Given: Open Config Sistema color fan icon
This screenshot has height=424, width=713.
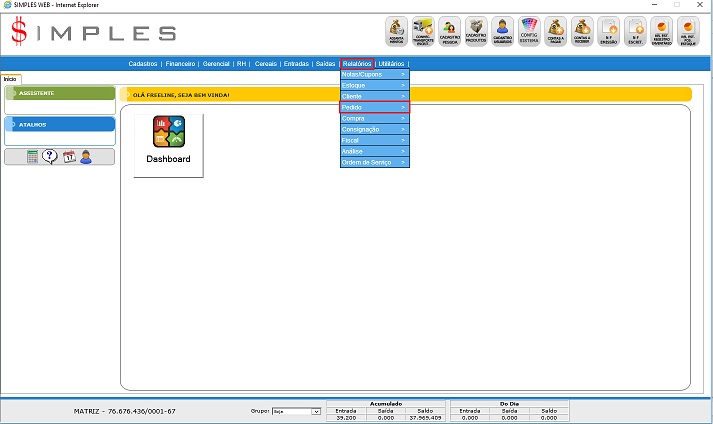Looking at the screenshot, I should 530,32.
